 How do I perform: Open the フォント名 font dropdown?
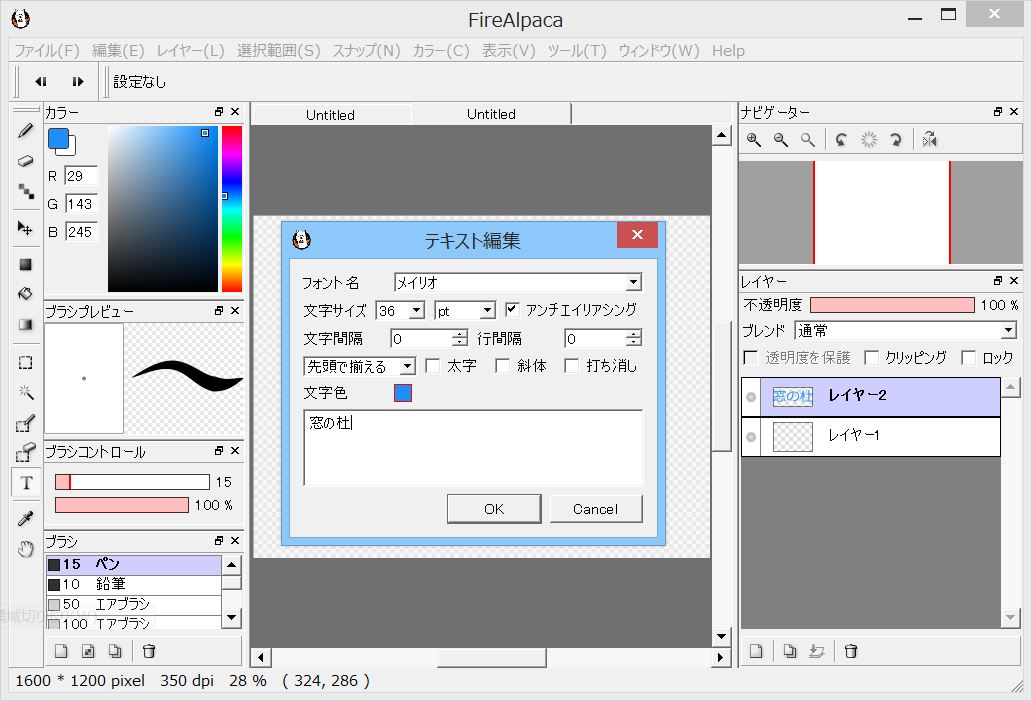point(634,281)
